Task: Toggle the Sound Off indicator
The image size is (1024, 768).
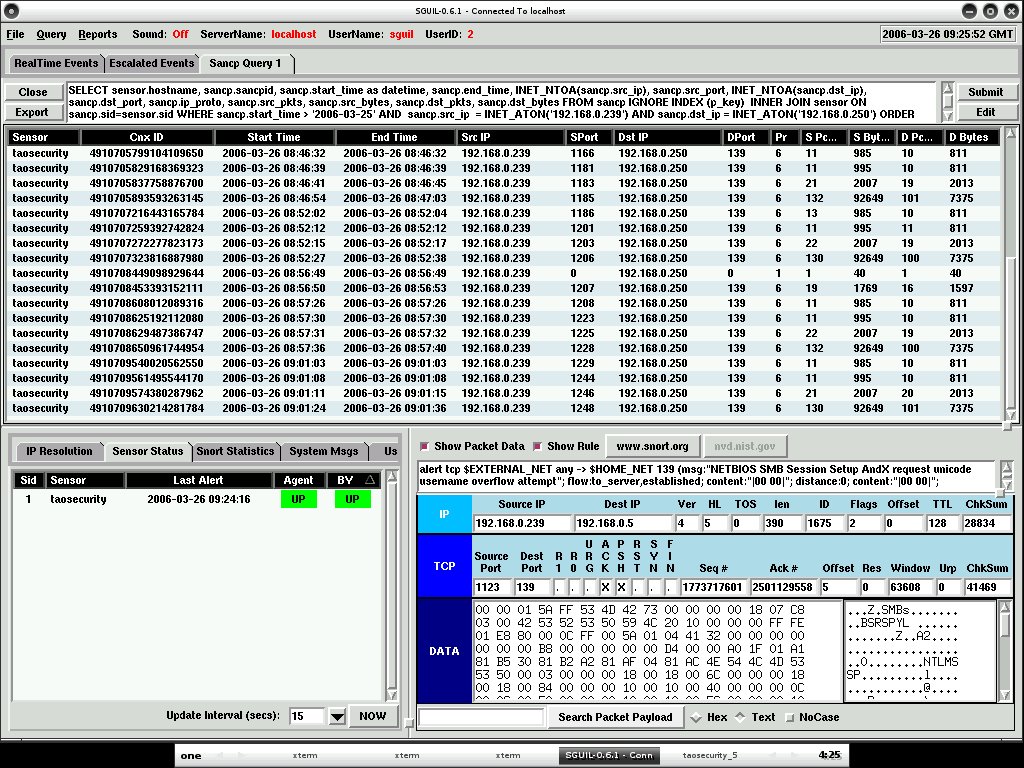Action: (x=180, y=34)
